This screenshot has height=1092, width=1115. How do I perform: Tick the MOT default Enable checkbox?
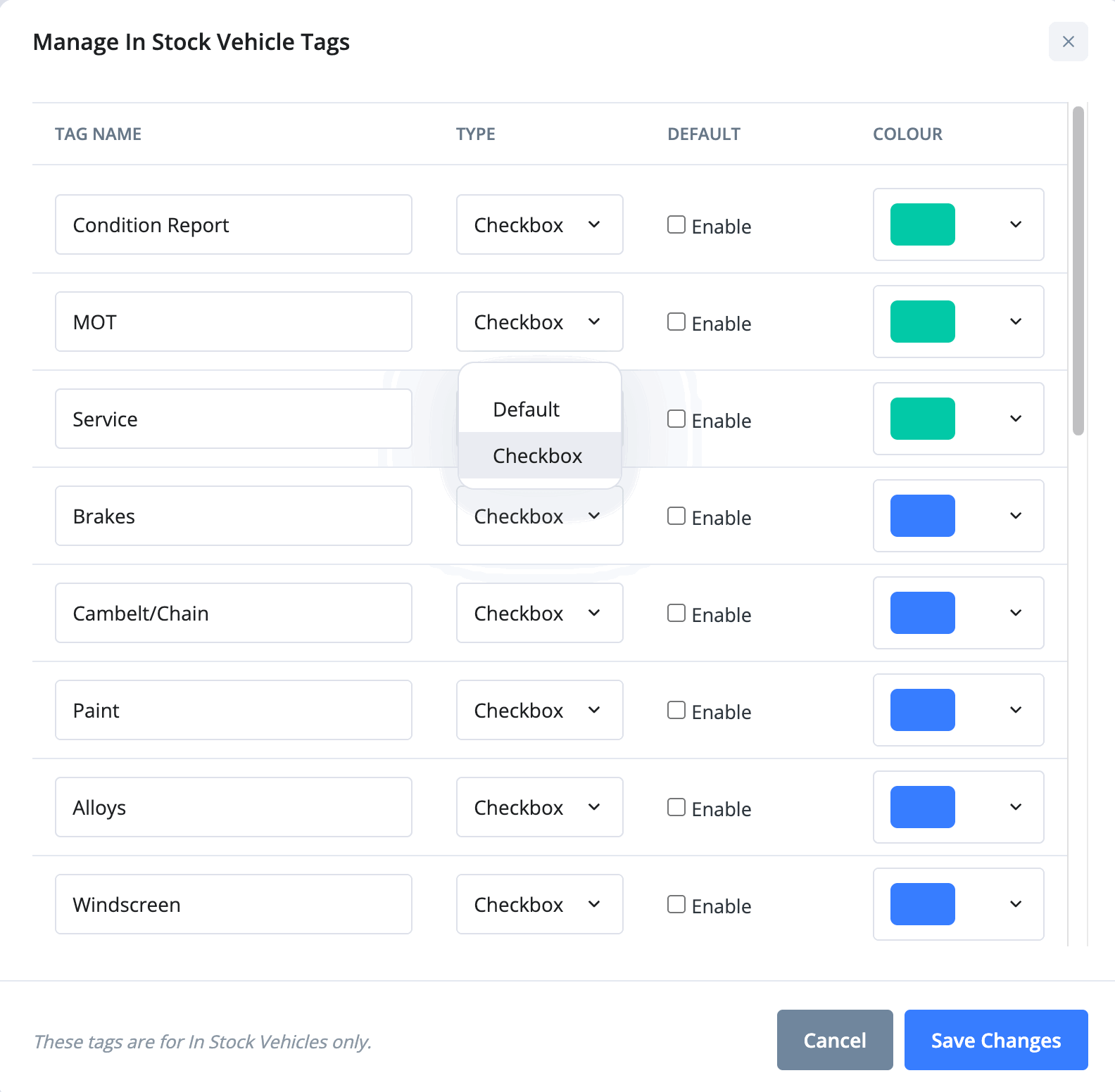click(x=676, y=322)
